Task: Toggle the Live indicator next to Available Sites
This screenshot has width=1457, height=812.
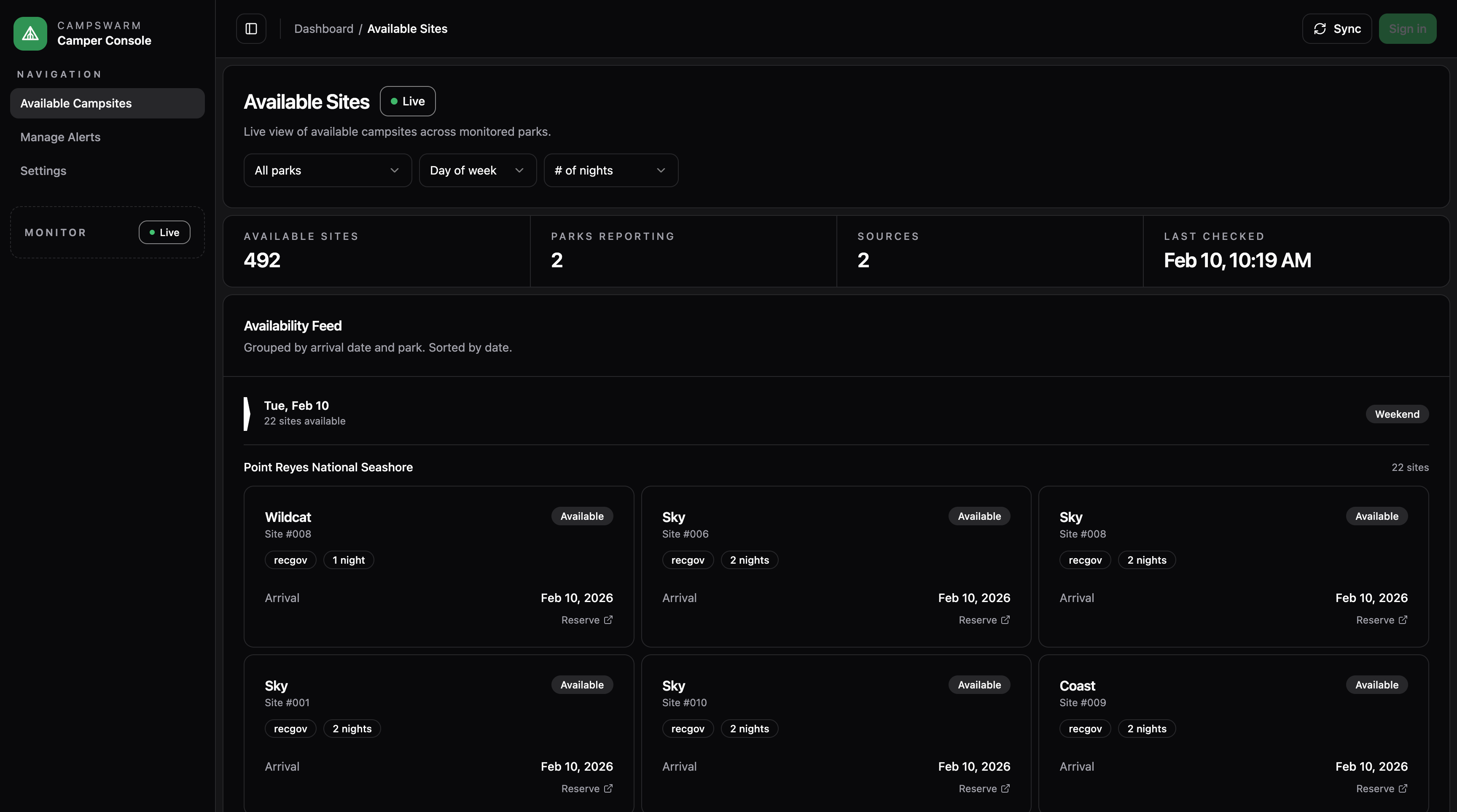Action: (407, 101)
